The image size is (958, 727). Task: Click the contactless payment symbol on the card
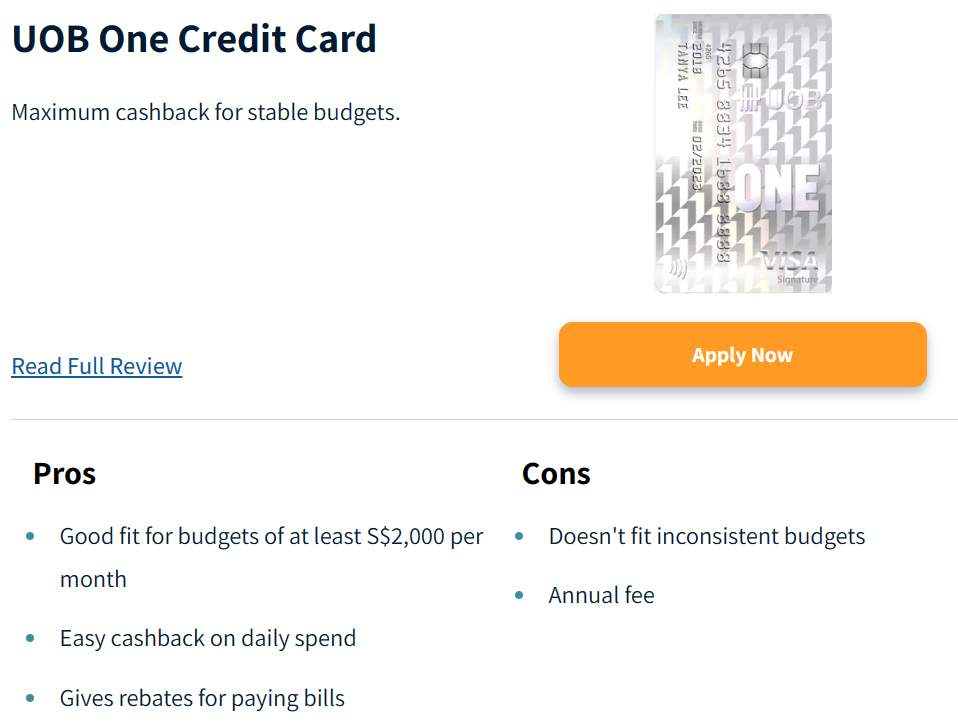click(678, 268)
